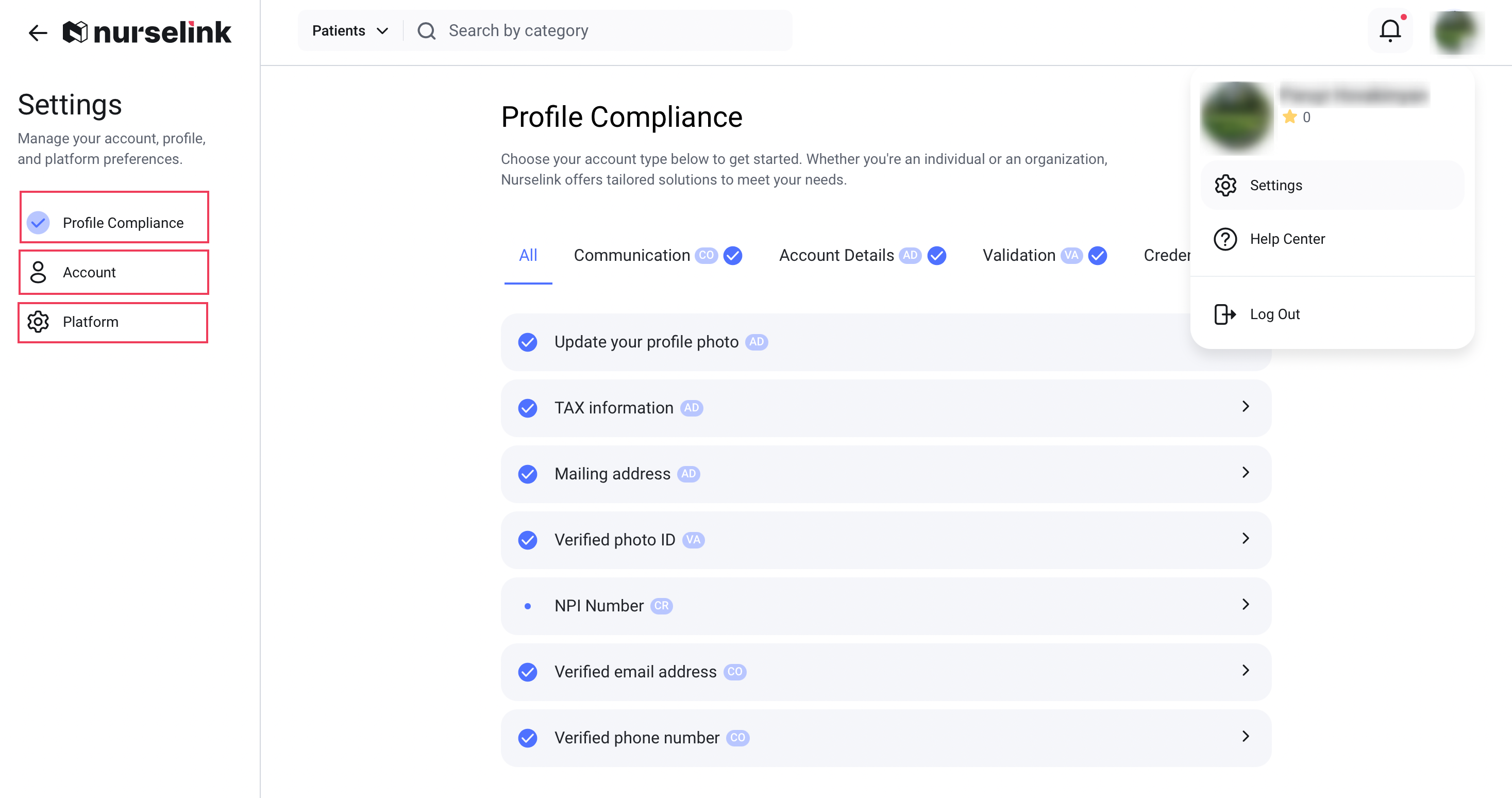Viewport: 1512px width, 798px height.
Task: Click the Log Out door icon
Action: coord(1225,314)
